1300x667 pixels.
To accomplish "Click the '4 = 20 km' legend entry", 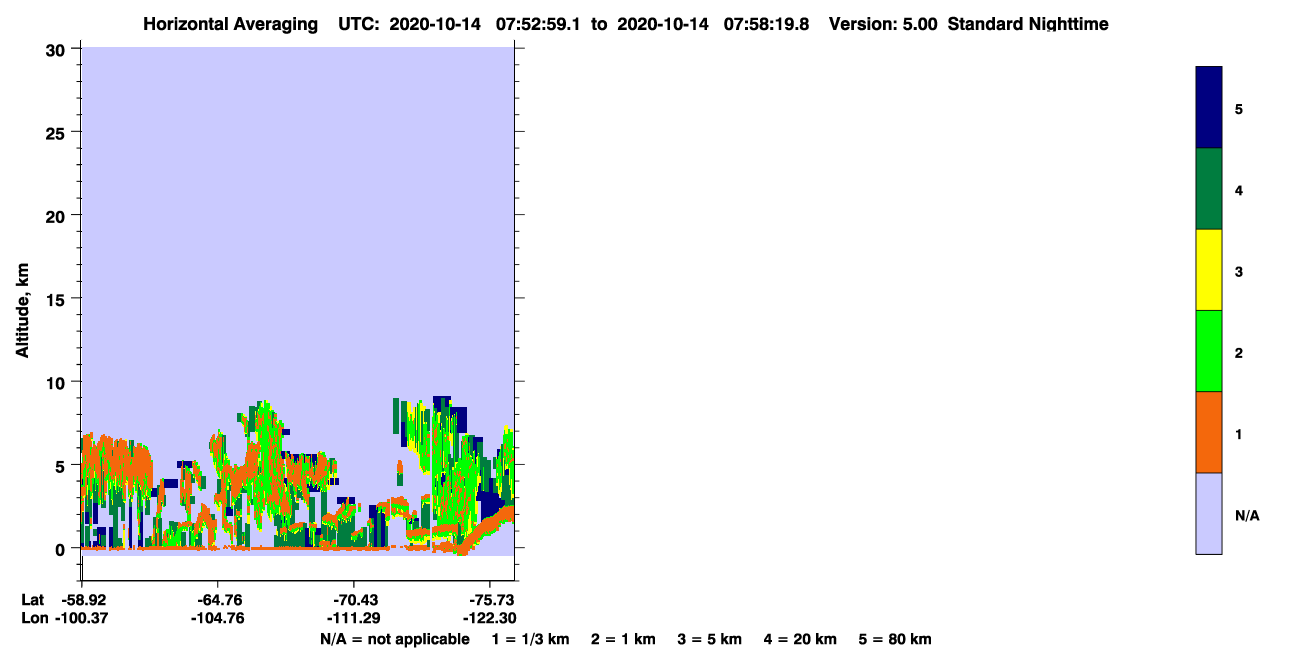I will point(800,639).
